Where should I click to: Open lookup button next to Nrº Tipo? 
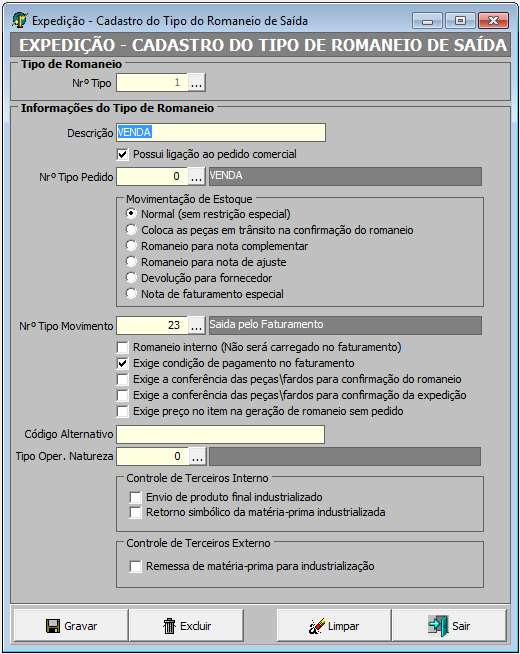196,83
